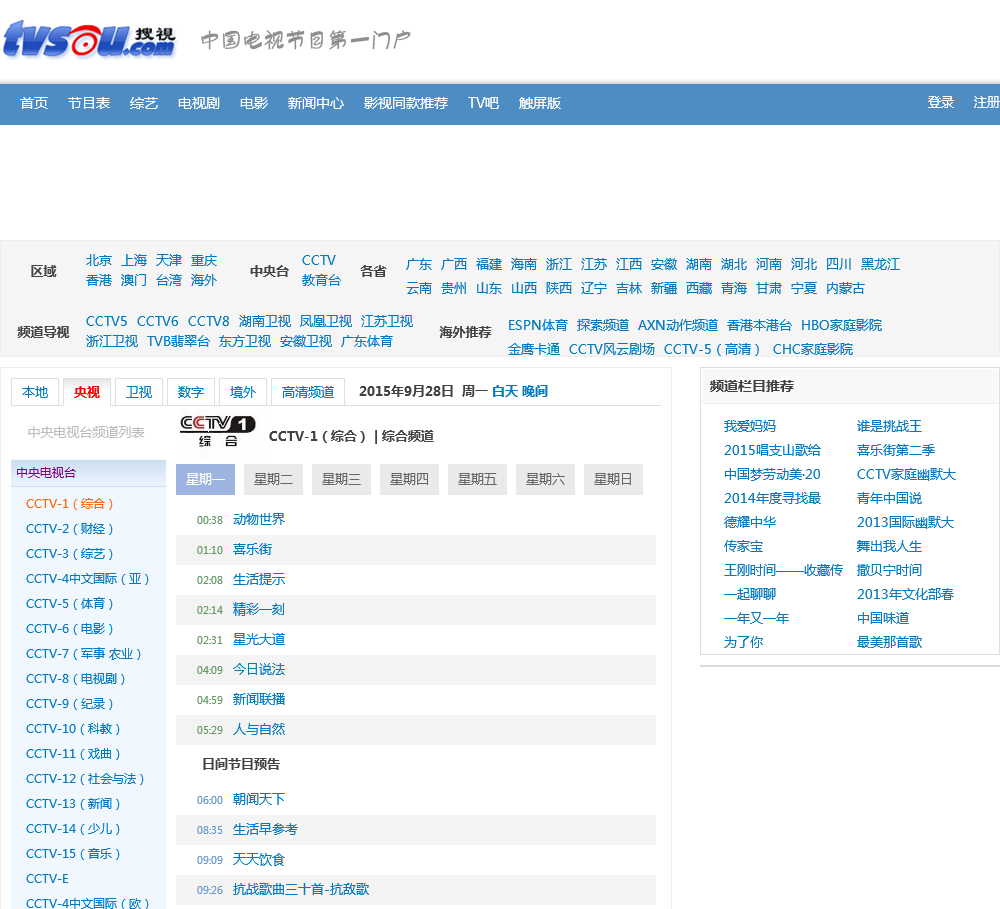1000x909 pixels.
Task: Open the 电视剧 navigation item
Action: [199, 103]
